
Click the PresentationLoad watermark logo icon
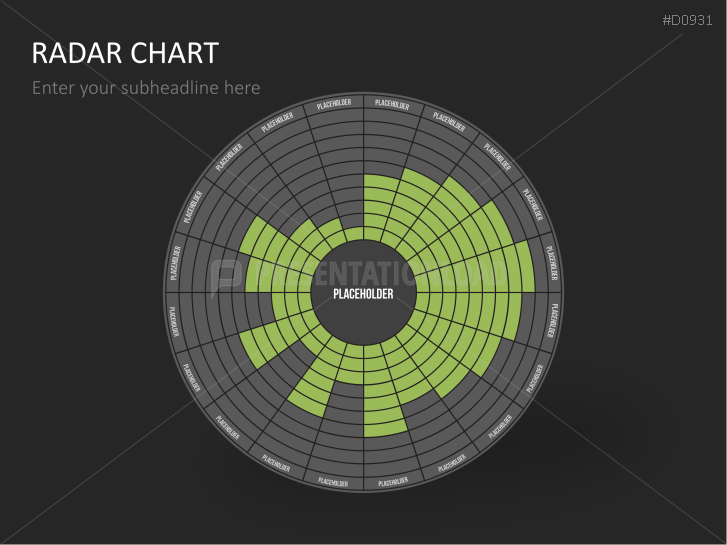[x=227, y=274]
